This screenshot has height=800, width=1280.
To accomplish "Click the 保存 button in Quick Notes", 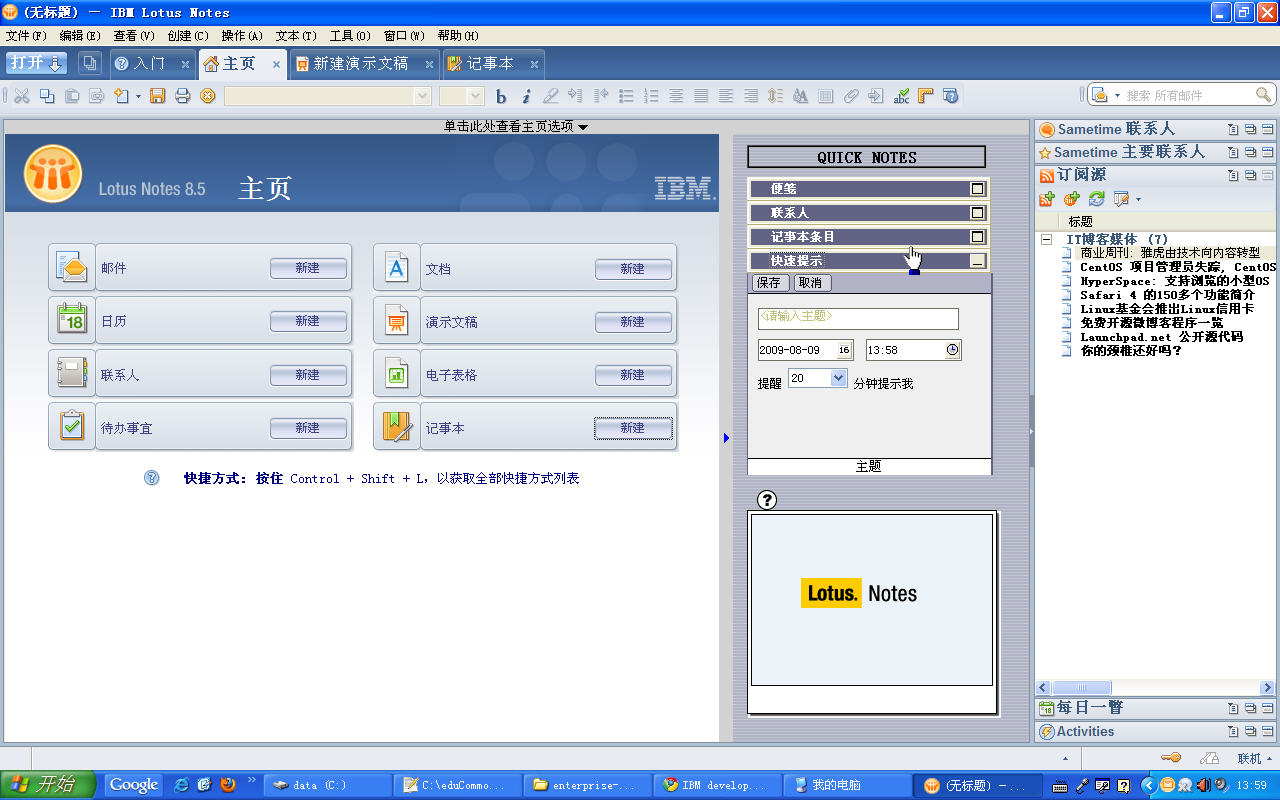I will [x=769, y=283].
